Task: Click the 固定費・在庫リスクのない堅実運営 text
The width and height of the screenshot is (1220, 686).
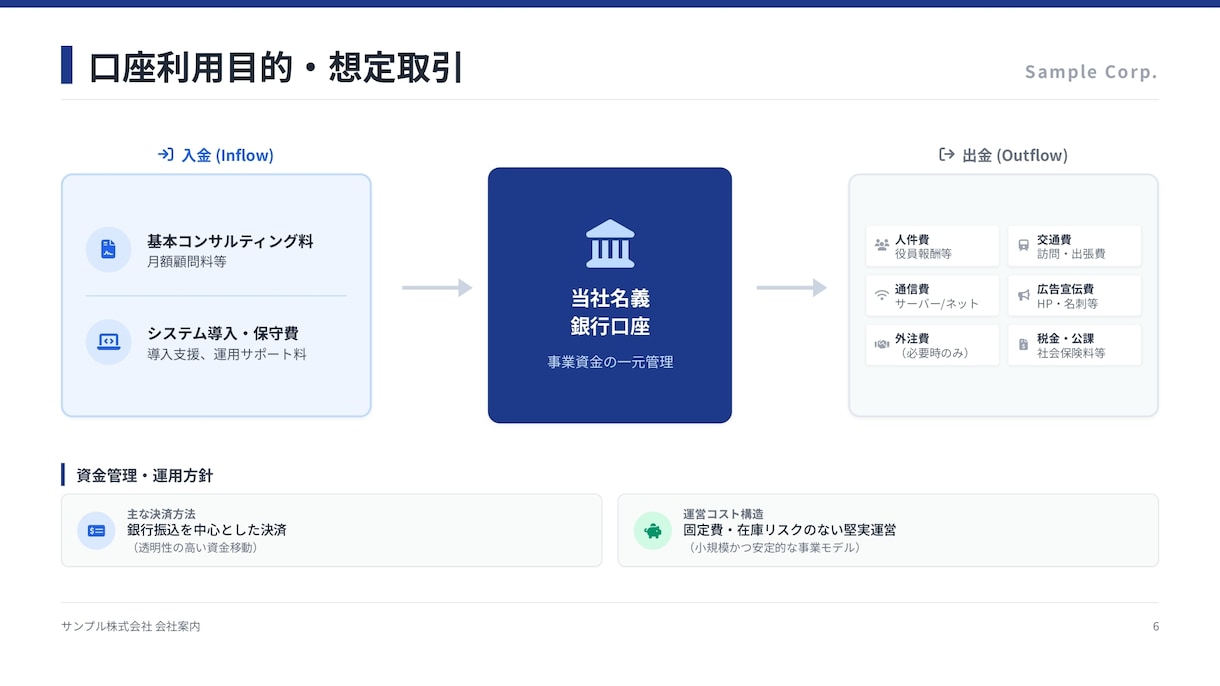Action: 790,530
